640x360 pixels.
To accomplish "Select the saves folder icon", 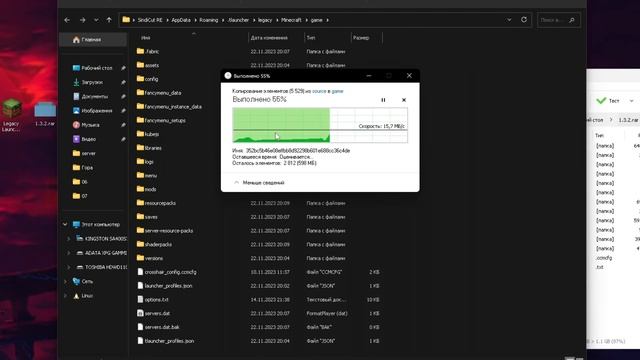I will (x=140, y=217).
